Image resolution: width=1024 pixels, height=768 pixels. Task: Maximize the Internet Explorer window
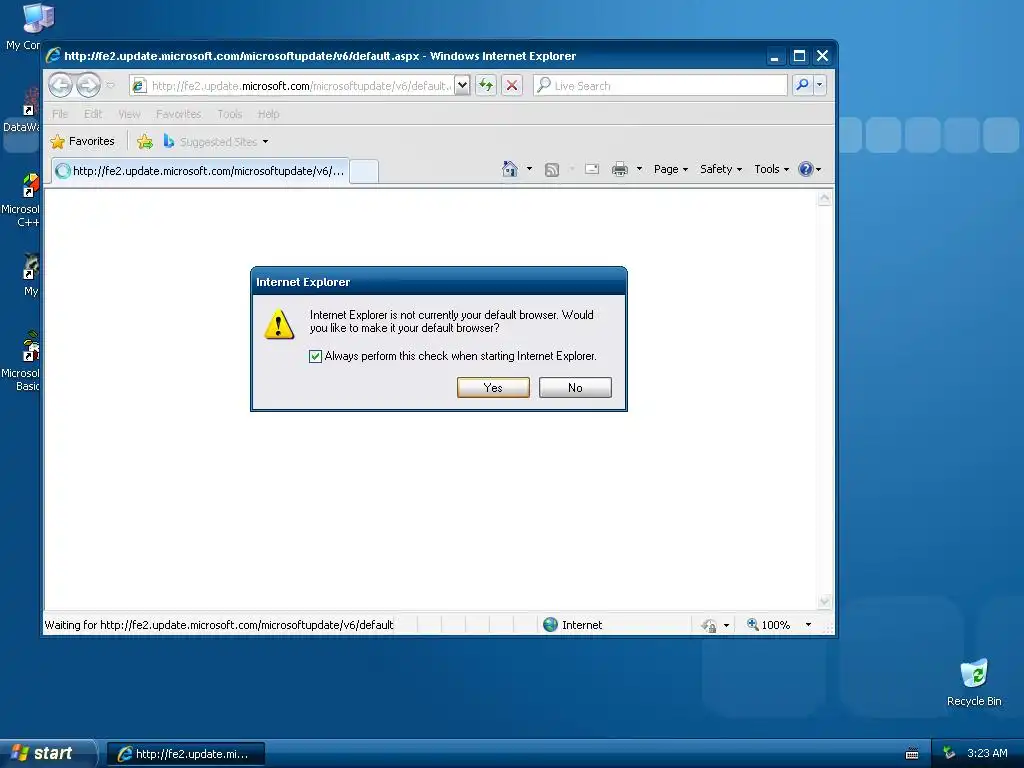pyautogui.click(x=799, y=56)
